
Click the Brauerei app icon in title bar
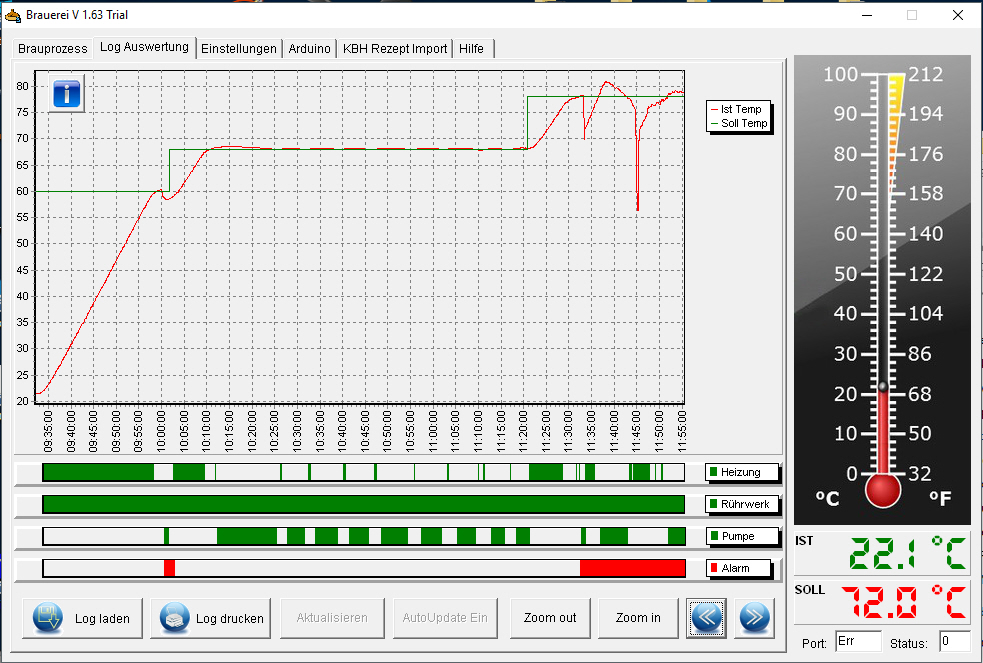click(12, 15)
